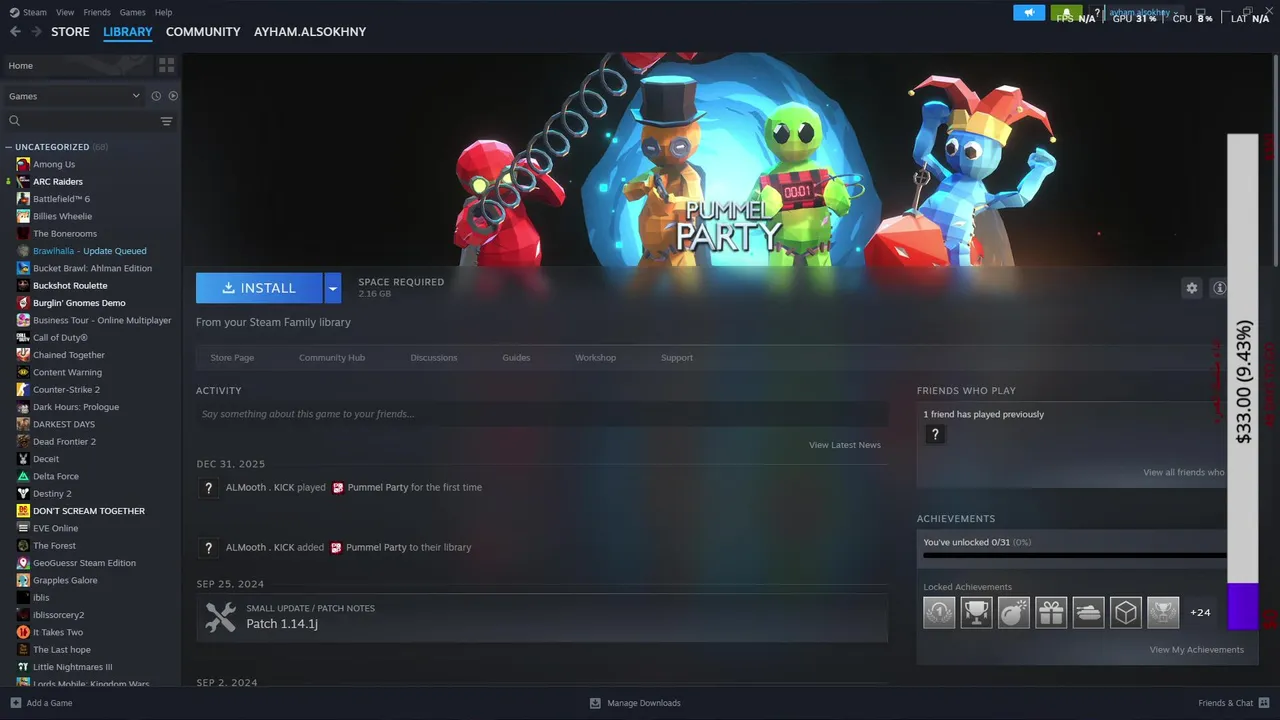This screenshot has width=1280, height=720.
Task: Click the friend avatar under Friends Who Play
Action: pos(935,434)
